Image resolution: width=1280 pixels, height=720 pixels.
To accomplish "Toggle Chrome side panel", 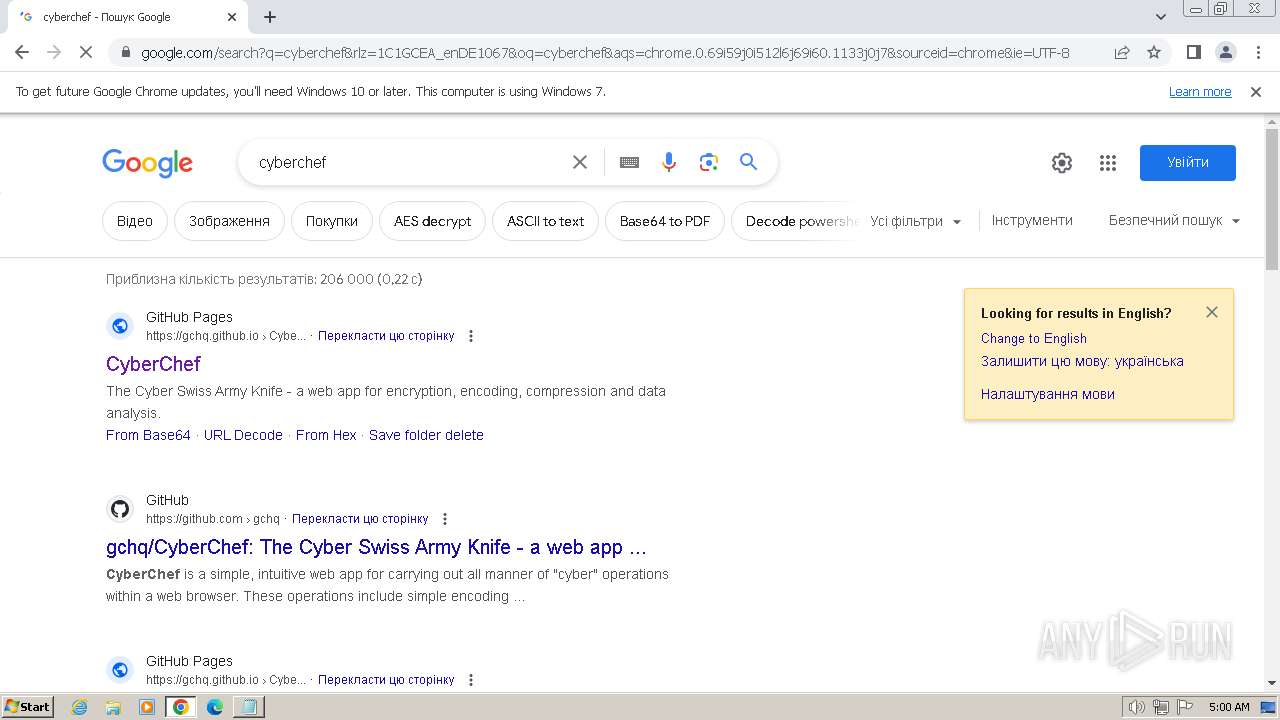I will [1193, 52].
